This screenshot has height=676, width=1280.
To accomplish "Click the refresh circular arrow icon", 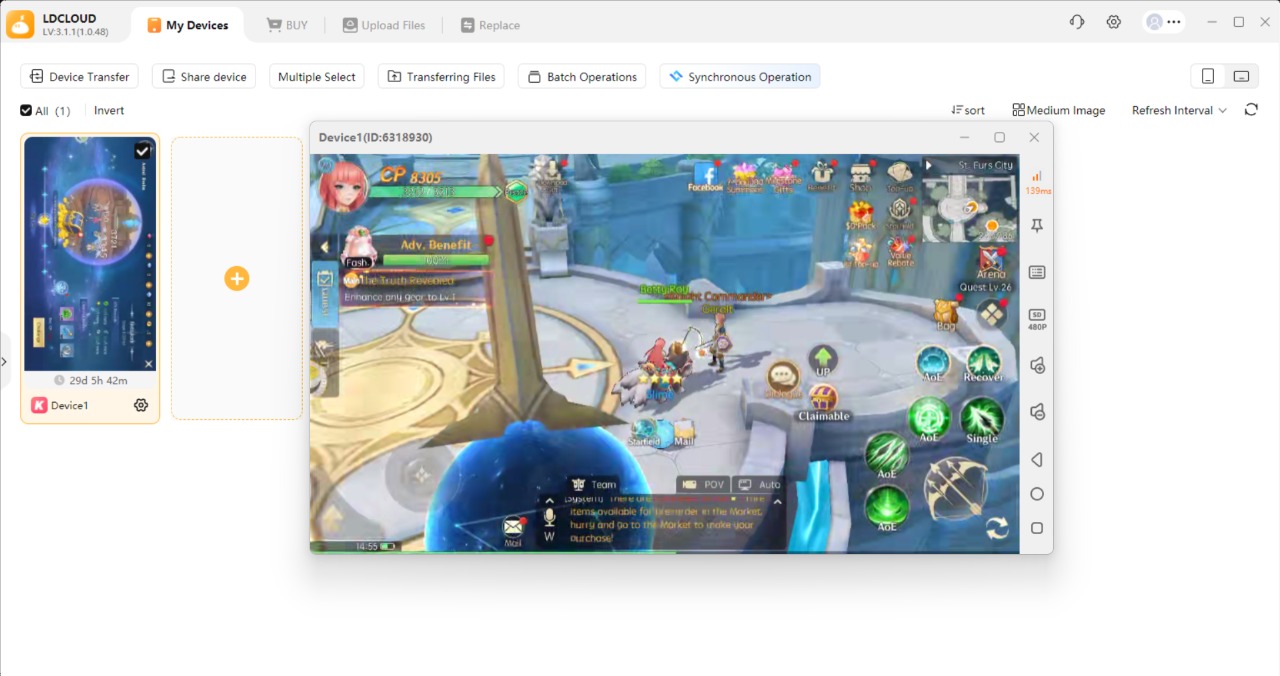I will pos(1251,110).
